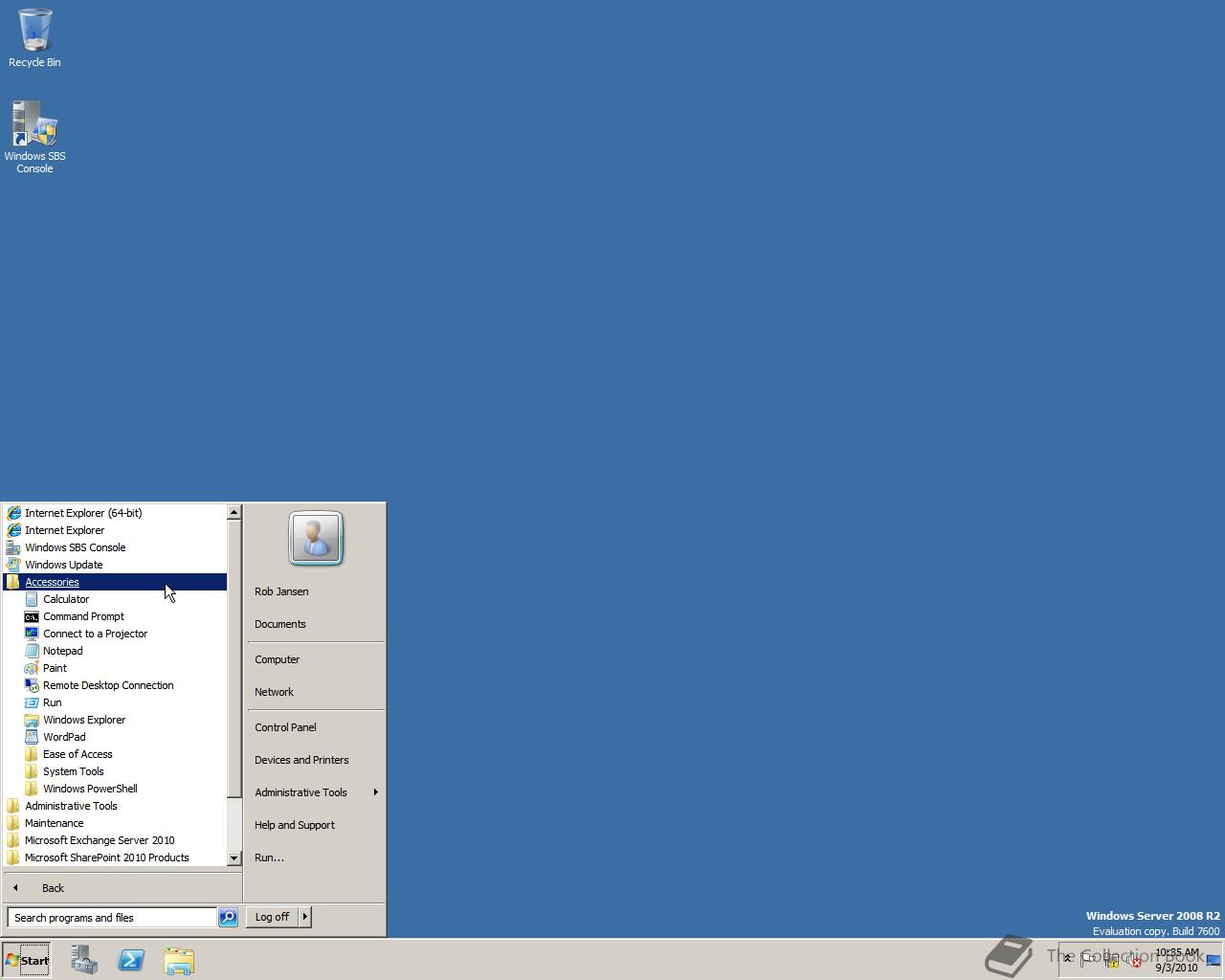Open Control Panel
Screen dimensions: 1225x980
tap(316, 727)
